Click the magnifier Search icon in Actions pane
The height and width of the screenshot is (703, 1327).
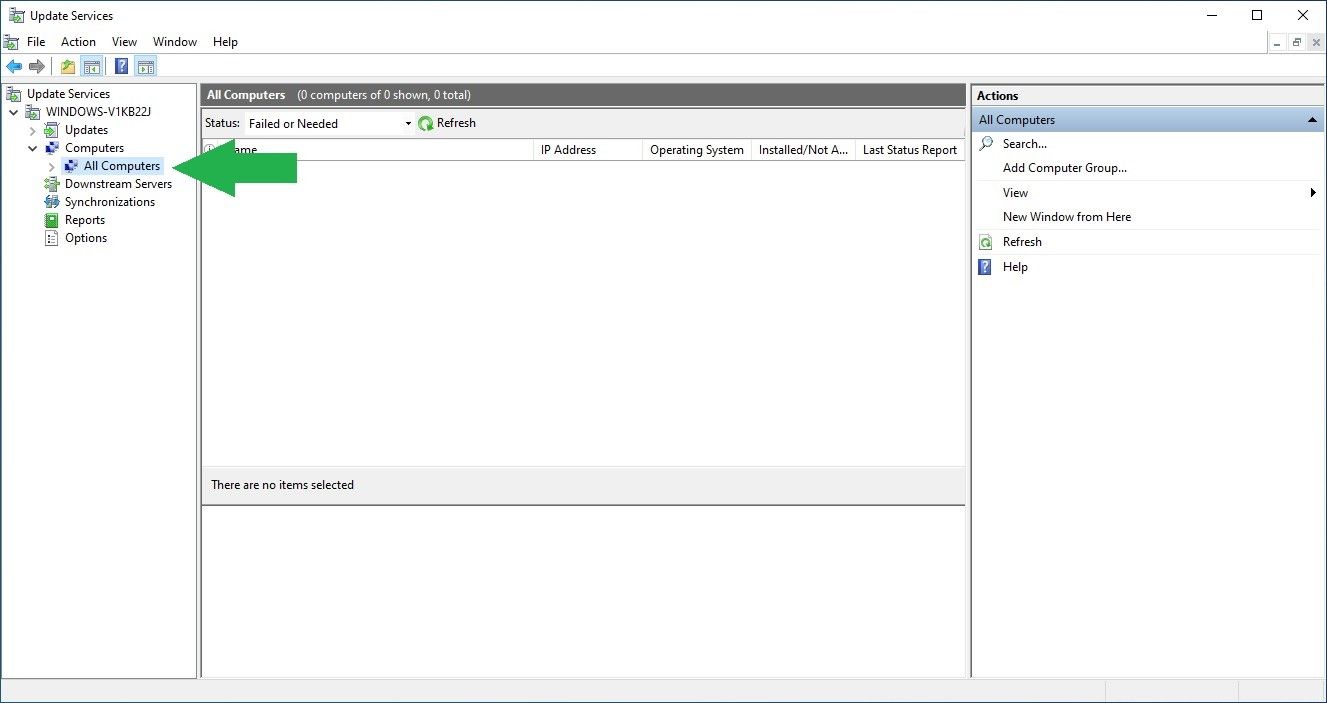tap(986, 144)
